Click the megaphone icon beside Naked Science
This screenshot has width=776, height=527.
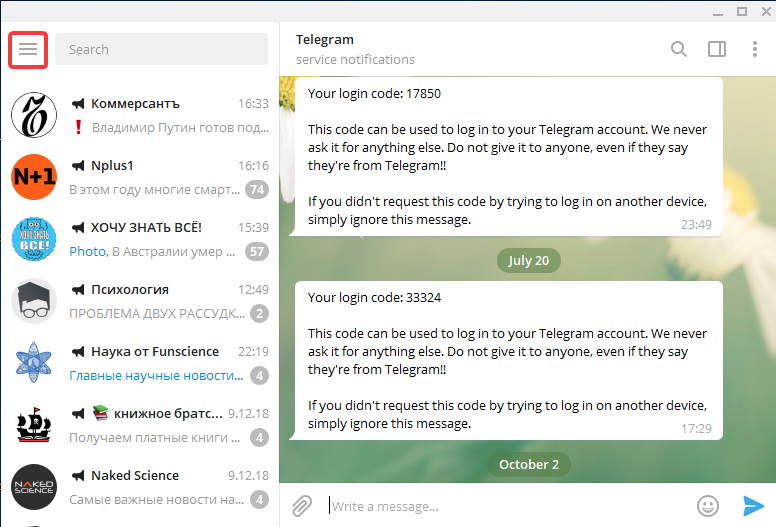click(x=78, y=476)
